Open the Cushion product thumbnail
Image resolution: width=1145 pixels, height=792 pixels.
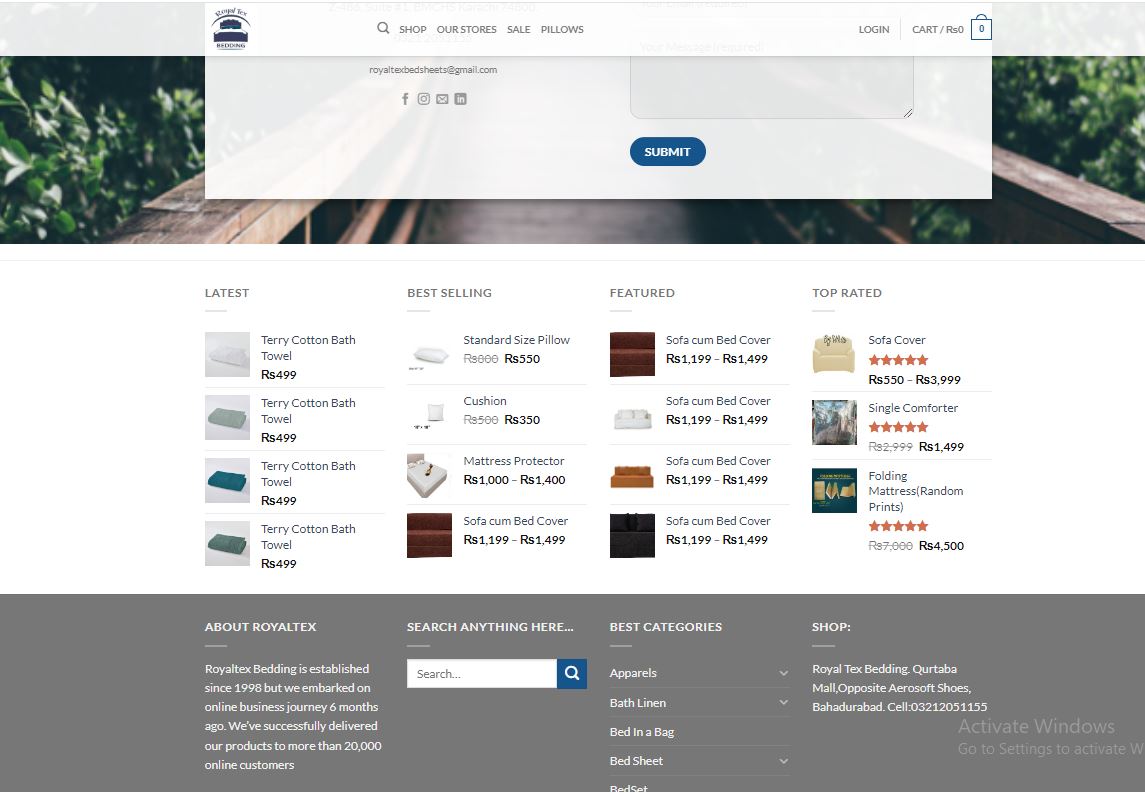click(x=429, y=415)
